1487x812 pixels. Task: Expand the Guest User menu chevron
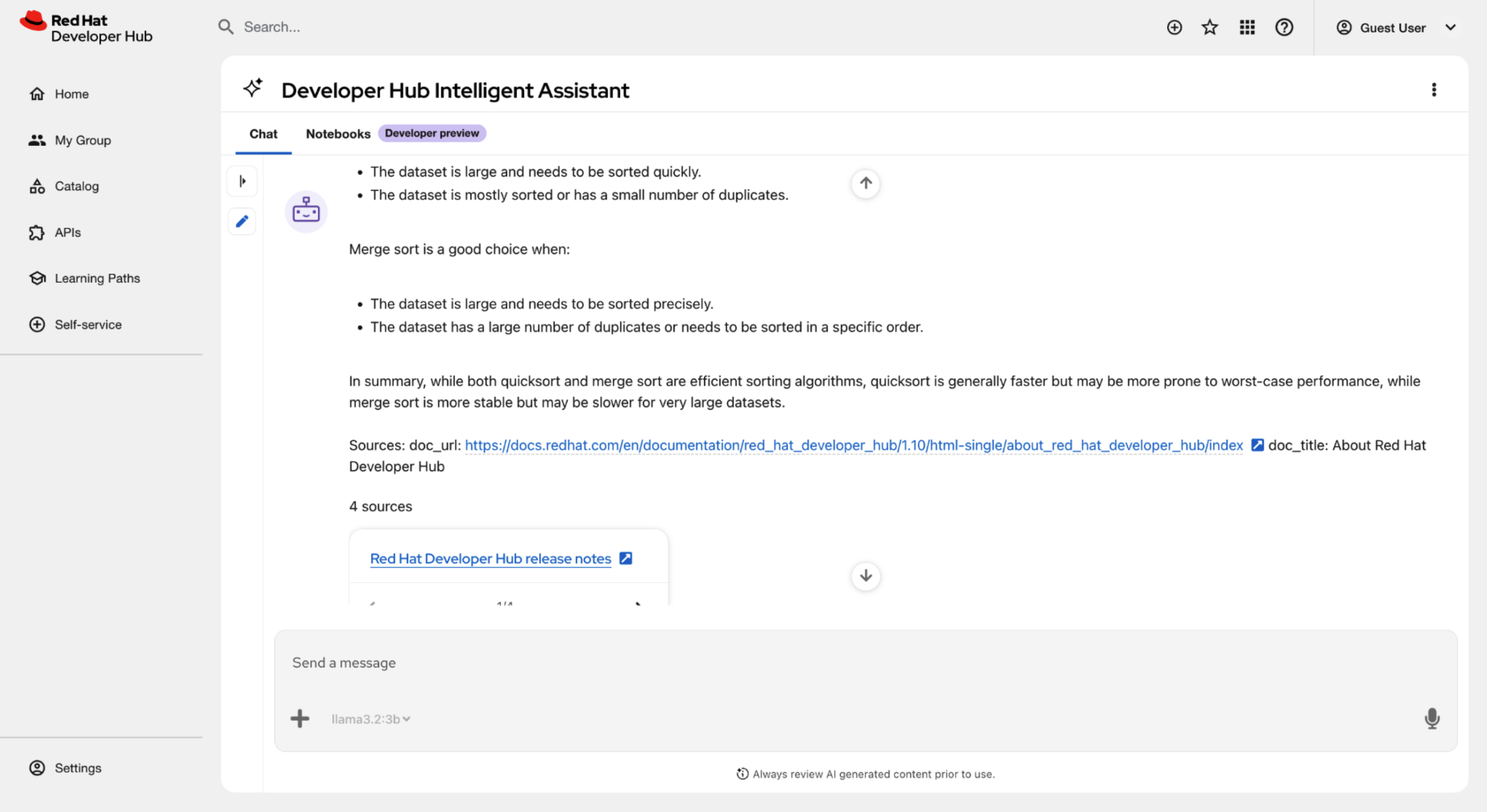1451,27
